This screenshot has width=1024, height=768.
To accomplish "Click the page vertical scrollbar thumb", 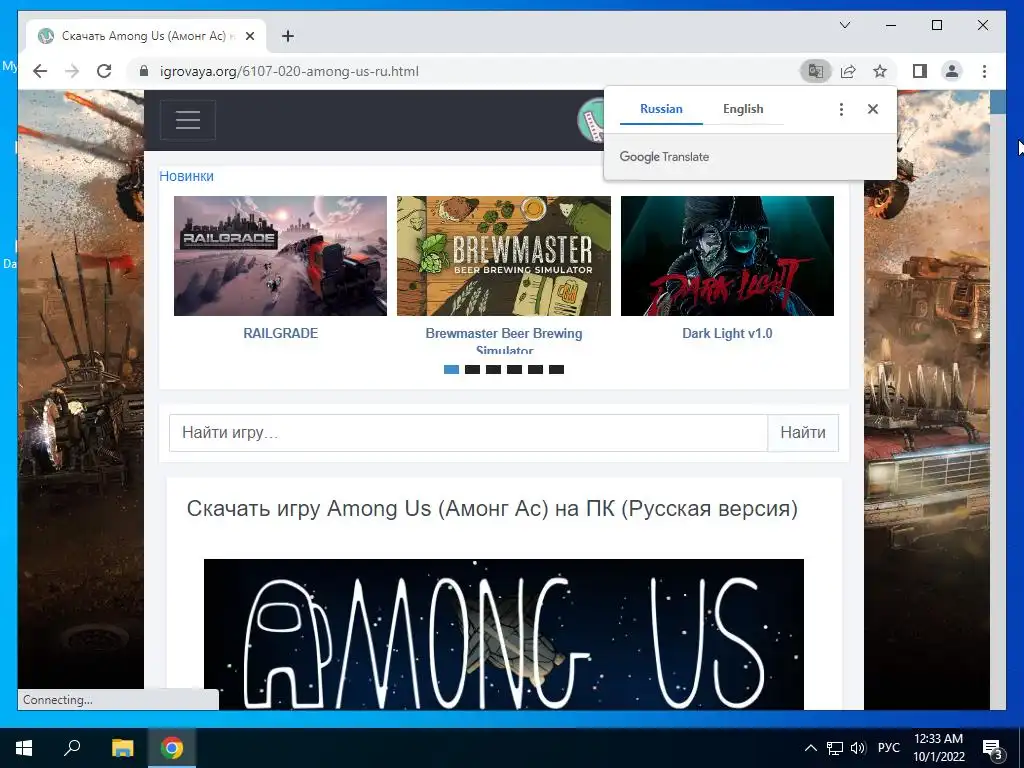I will [998, 103].
